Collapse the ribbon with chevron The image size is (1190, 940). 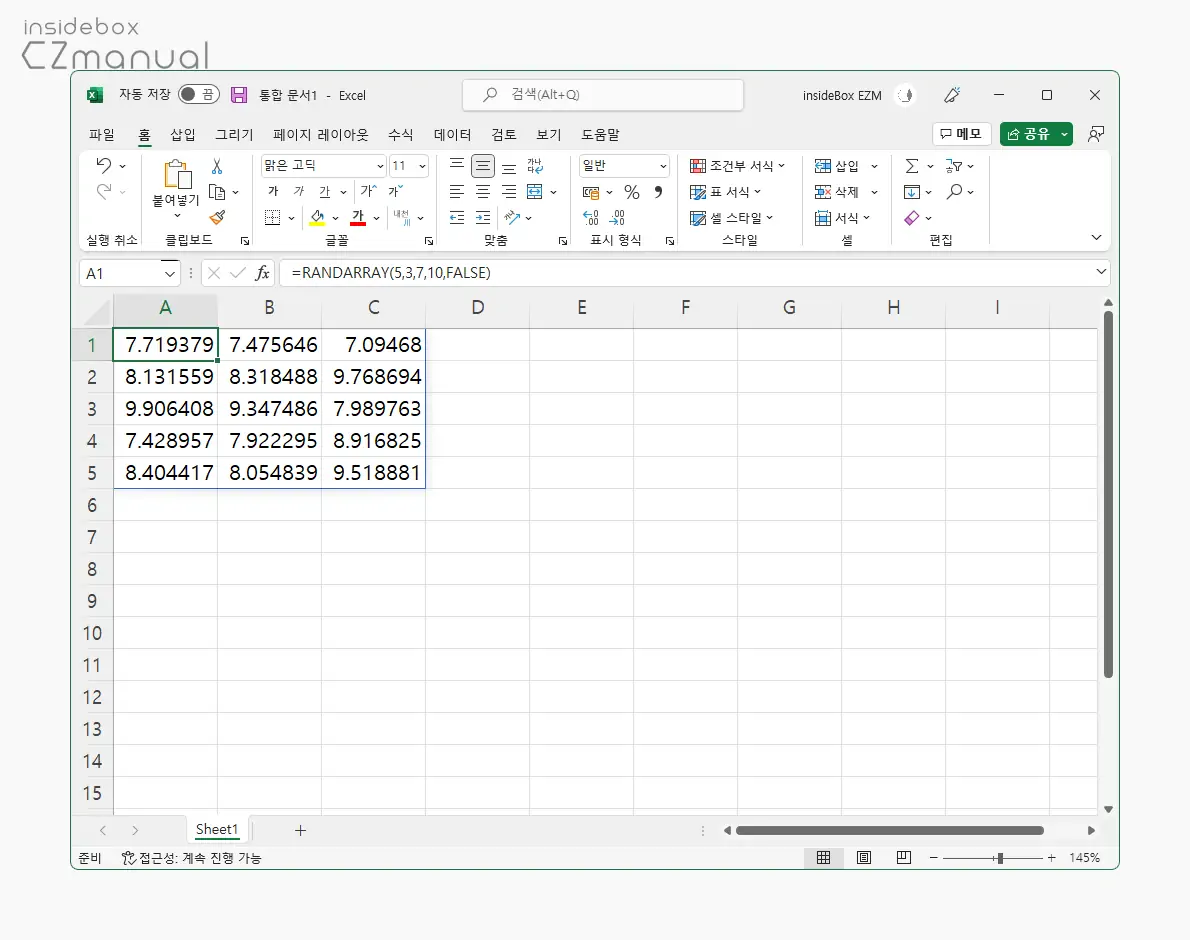pyautogui.click(x=1097, y=237)
